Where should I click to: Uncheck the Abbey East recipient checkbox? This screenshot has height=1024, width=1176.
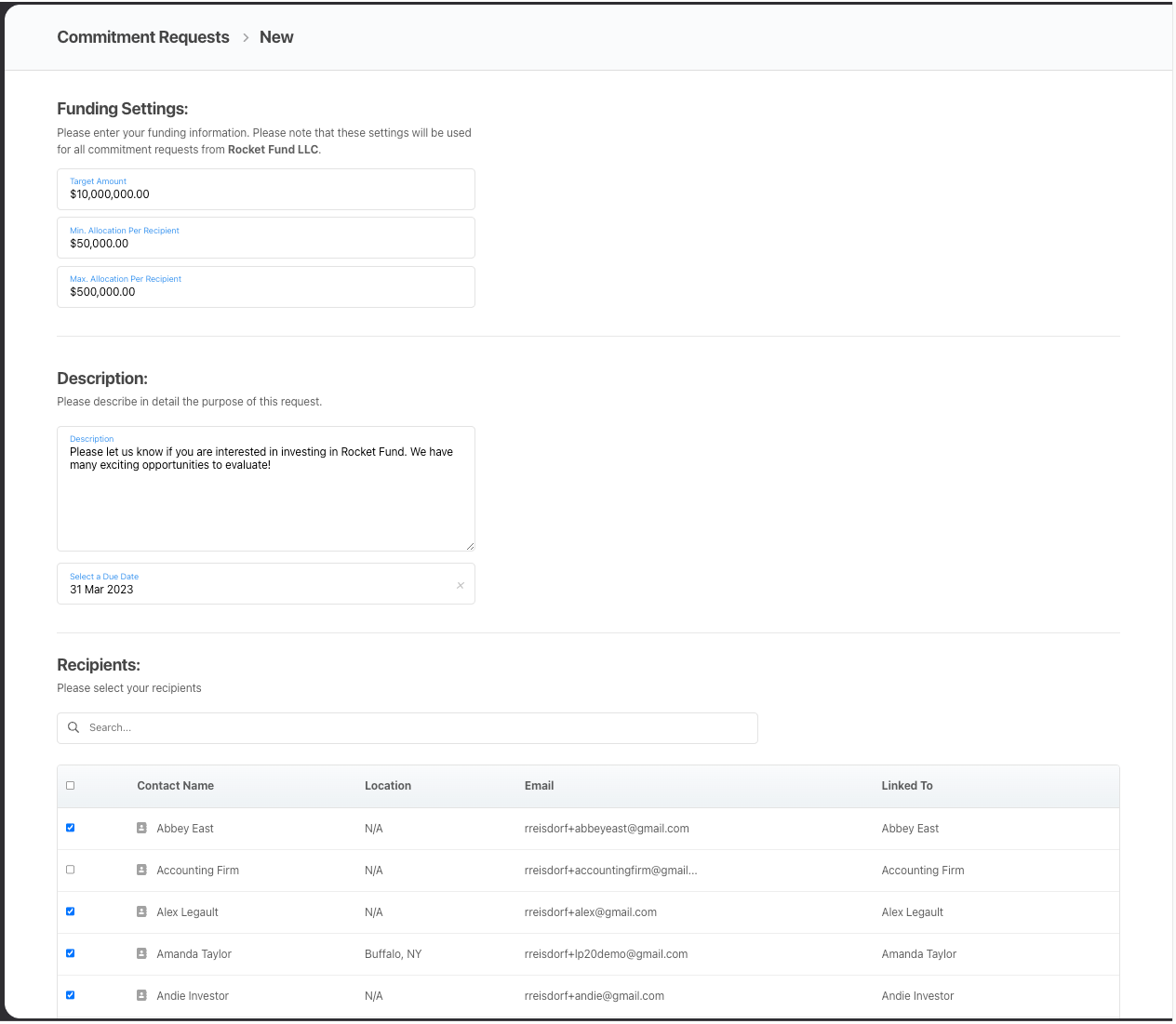(x=70, y=827)
